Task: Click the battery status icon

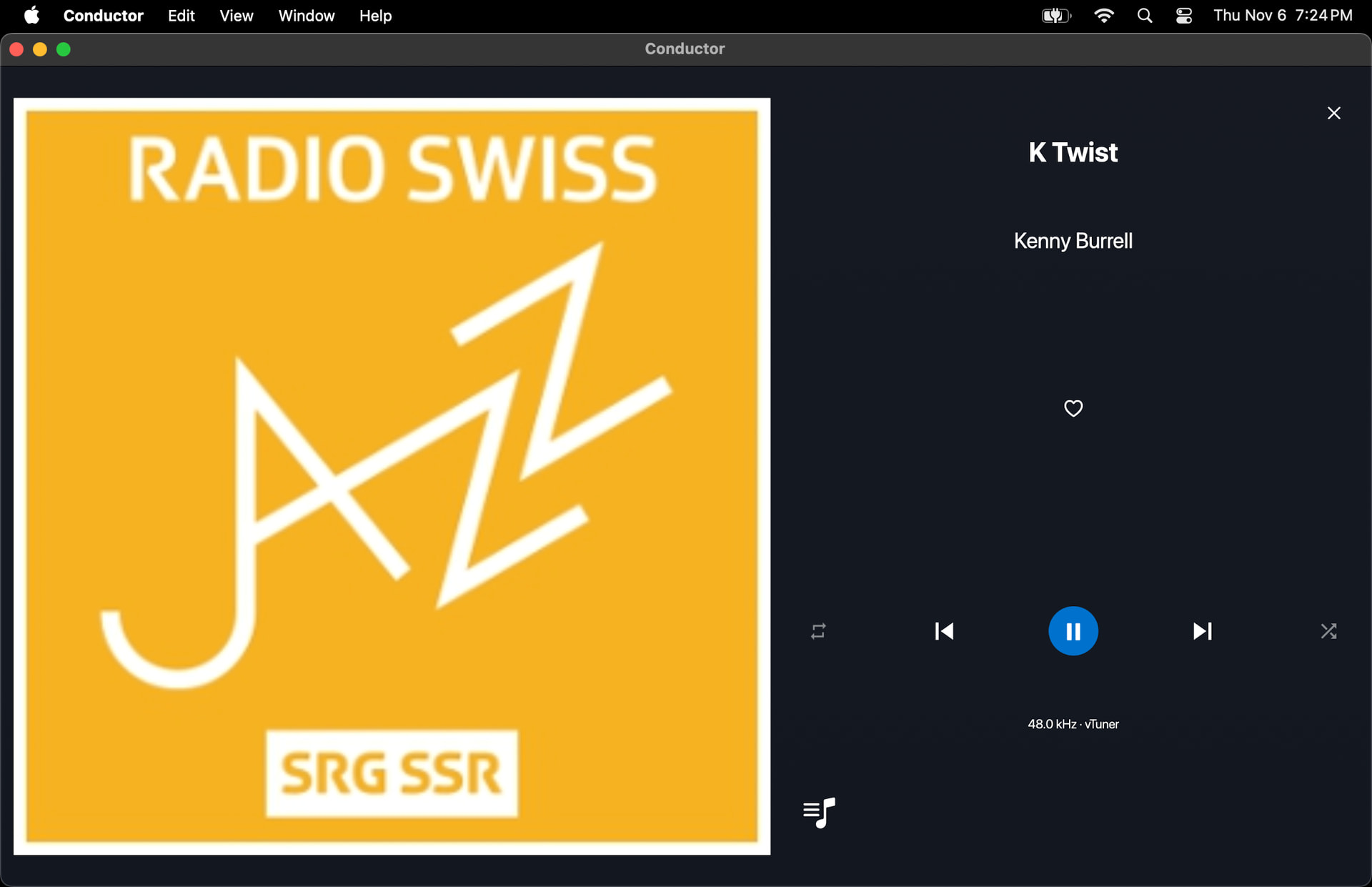Action: [x=1055, y=16]
